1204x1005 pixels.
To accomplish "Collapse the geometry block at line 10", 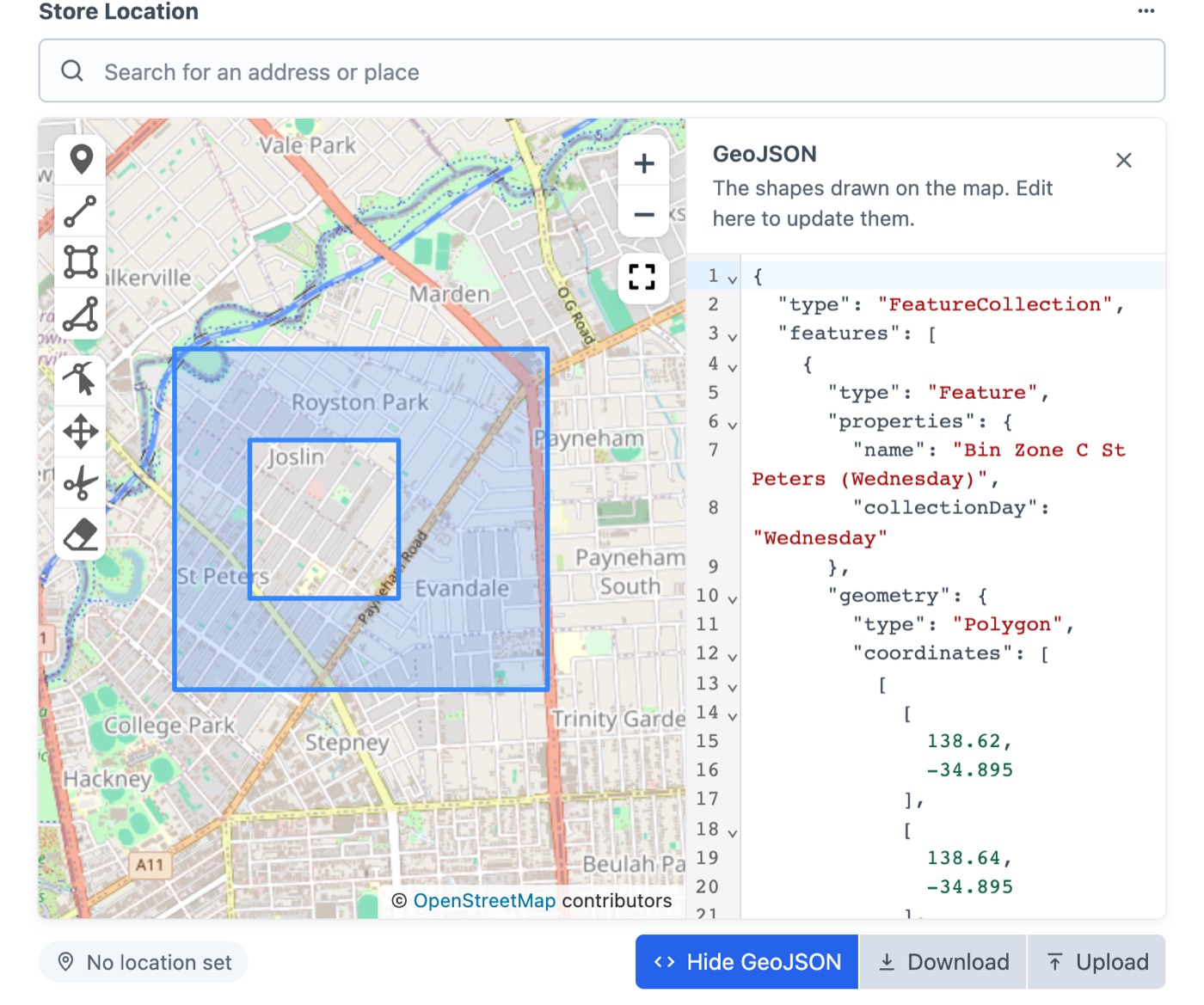I will [x=732, y=598].
